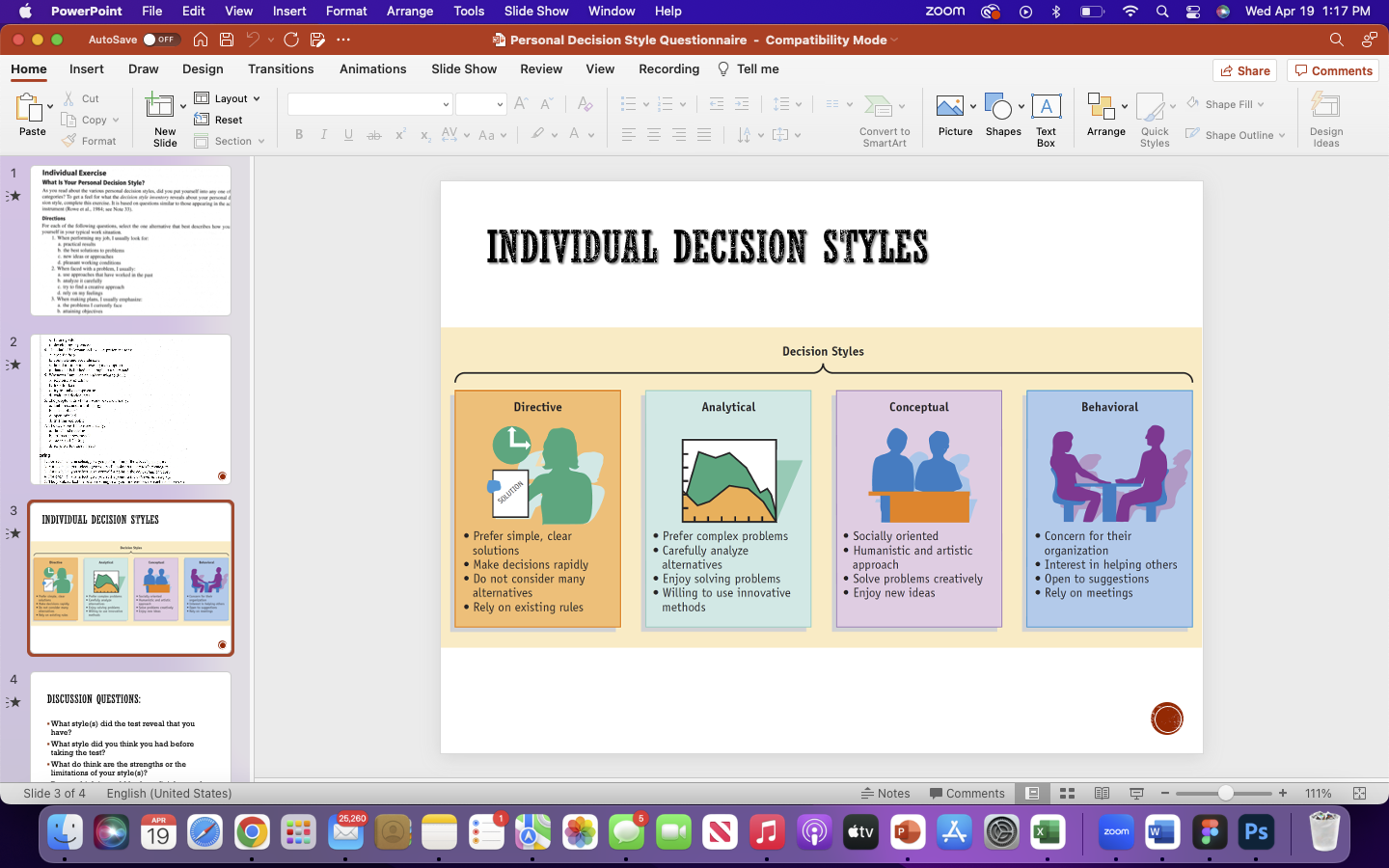This screenshot has width=1389, height=868.
Task: Switch to Slide Sorter view
Action: (1067, 793)
